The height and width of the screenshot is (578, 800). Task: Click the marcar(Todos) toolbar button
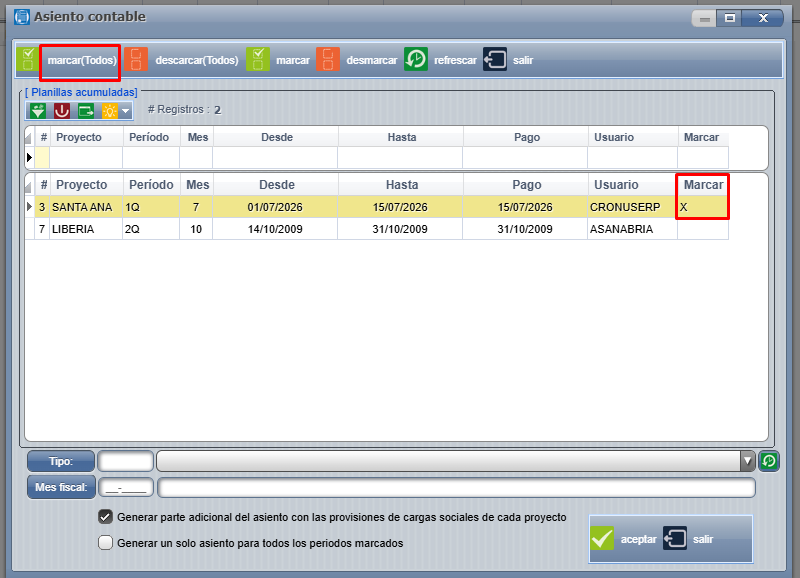[x=82, y=60]
